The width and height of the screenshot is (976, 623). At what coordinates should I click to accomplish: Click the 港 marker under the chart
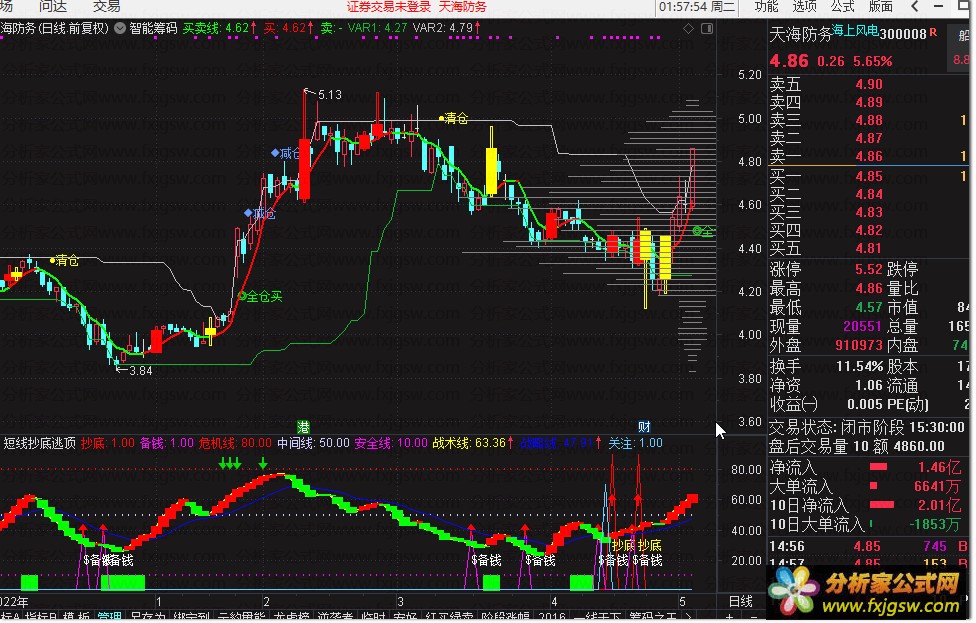303,427
